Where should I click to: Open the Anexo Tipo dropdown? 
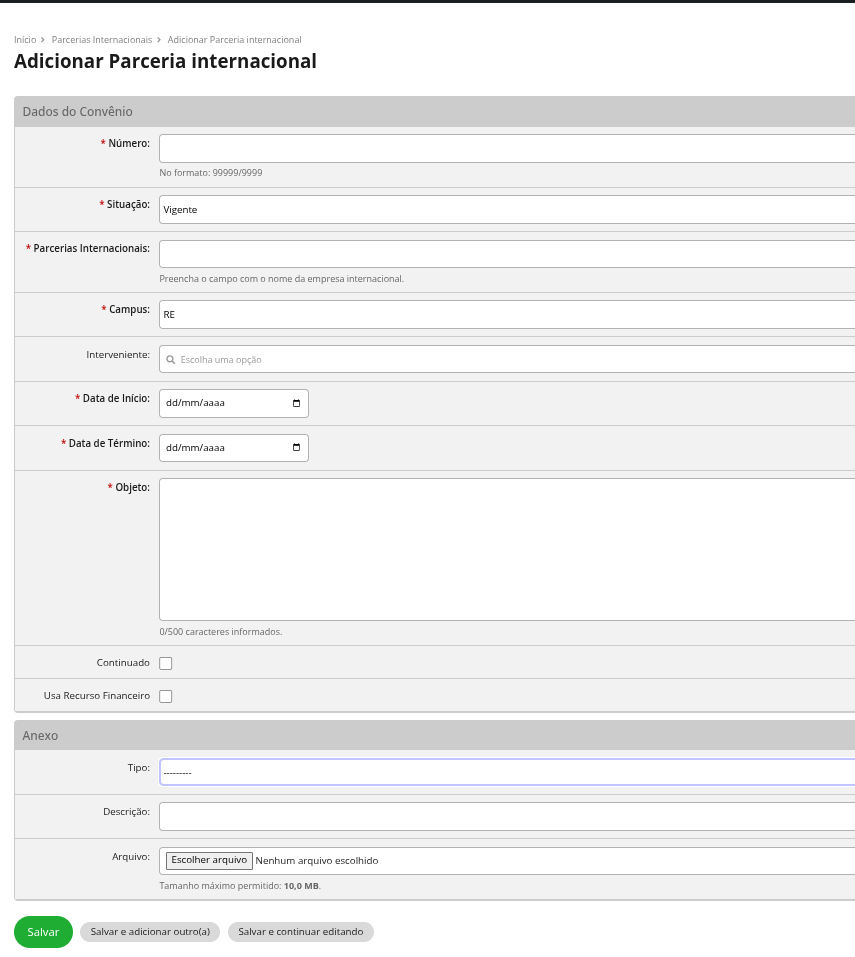[x=507, y=773]
